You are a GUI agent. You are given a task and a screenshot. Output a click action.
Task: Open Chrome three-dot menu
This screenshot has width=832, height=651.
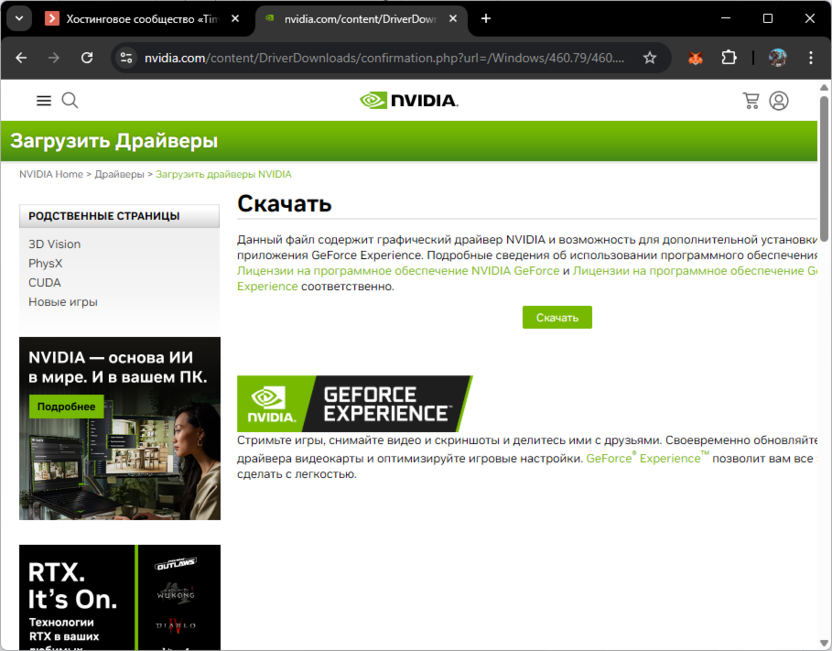[x=811, y=57]
